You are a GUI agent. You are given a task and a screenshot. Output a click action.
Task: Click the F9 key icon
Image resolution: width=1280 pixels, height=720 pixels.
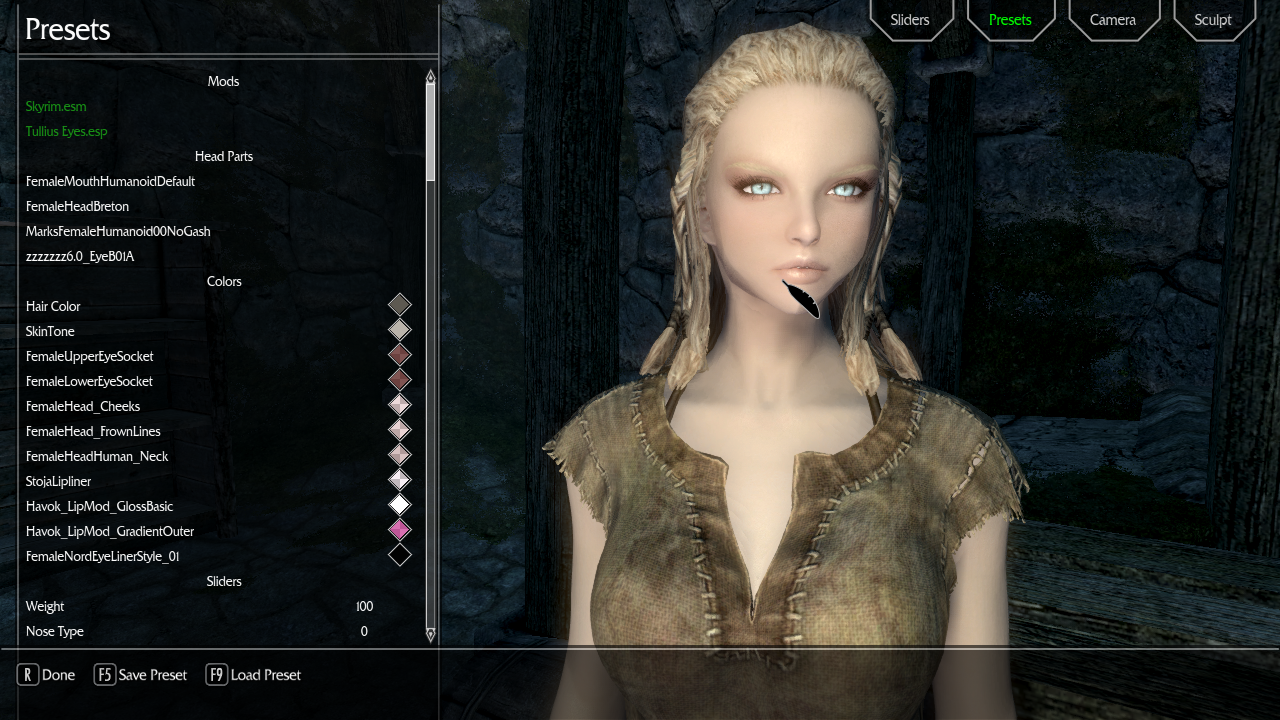[216, 675]
